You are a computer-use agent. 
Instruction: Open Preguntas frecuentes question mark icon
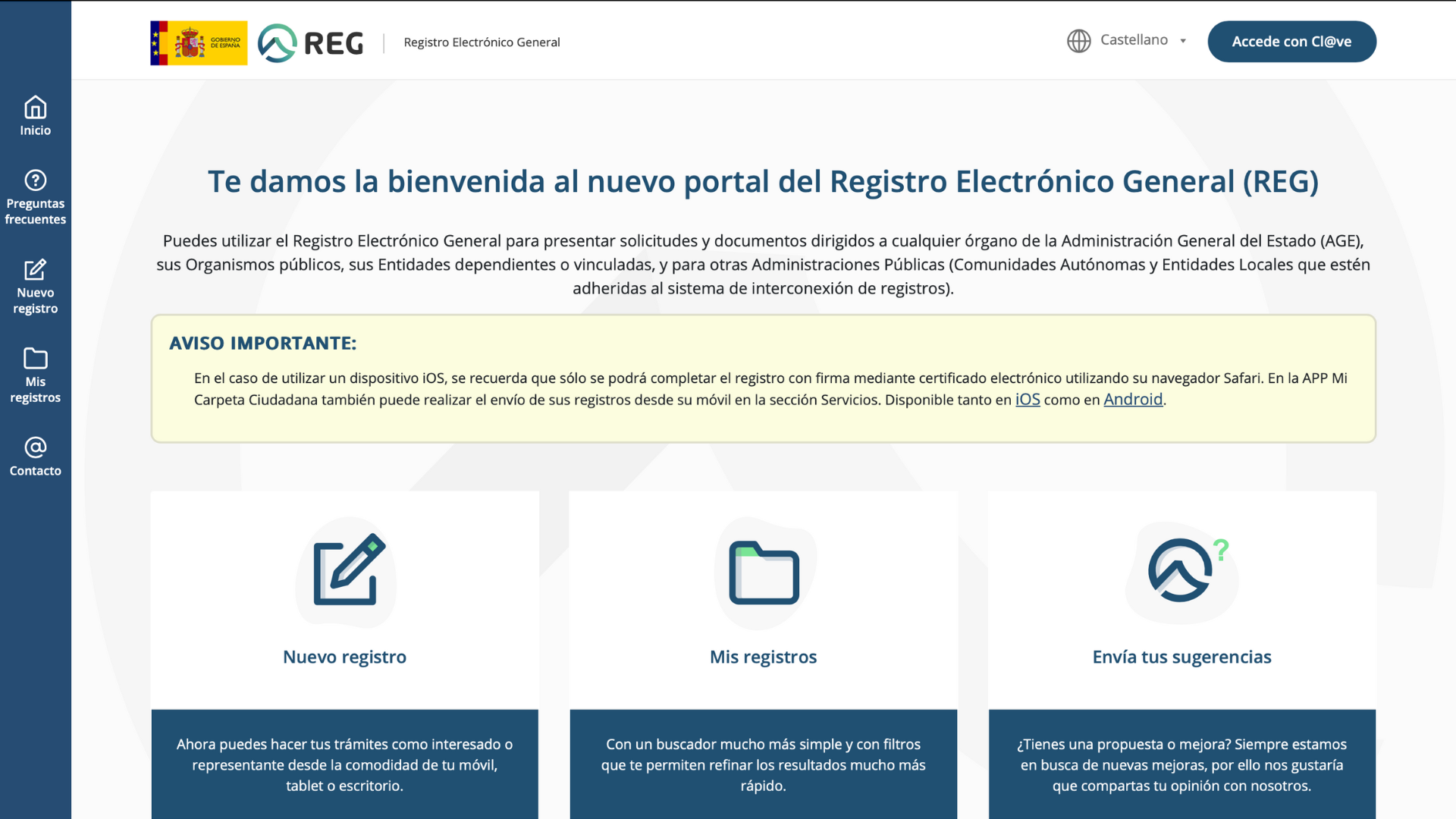click(x=35, y=180)
